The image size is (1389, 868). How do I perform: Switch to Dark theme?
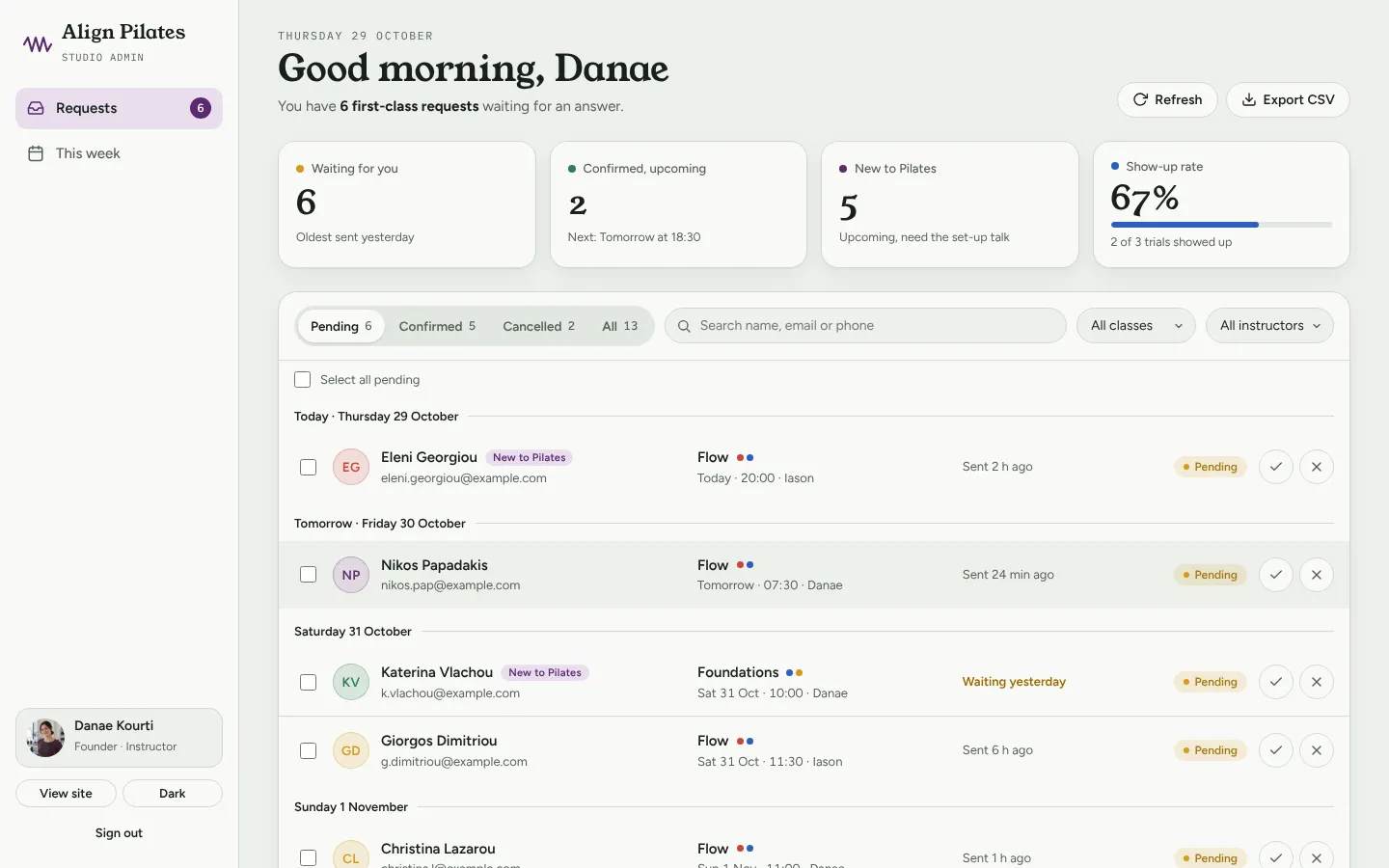(173, 793)
